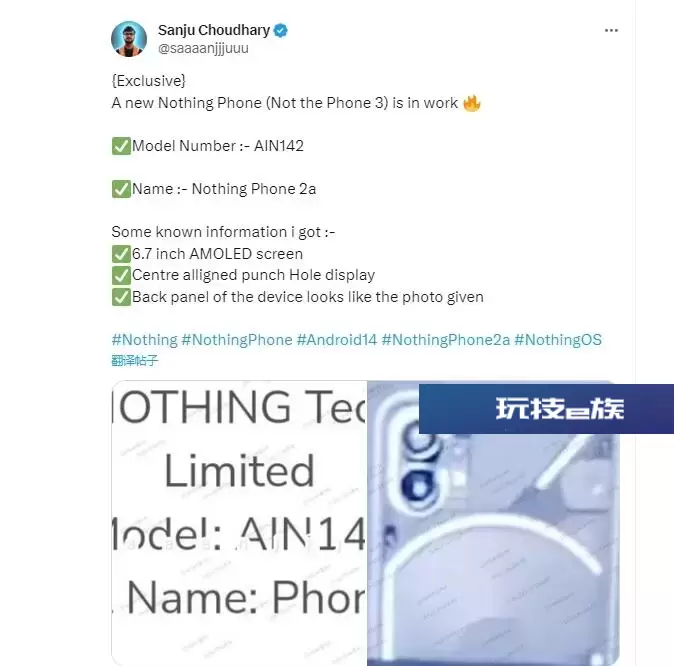The width and height of the screenshot is (675, 666).
Task: Open Sanju Choudhary's profile avatar
Action: 129,39
